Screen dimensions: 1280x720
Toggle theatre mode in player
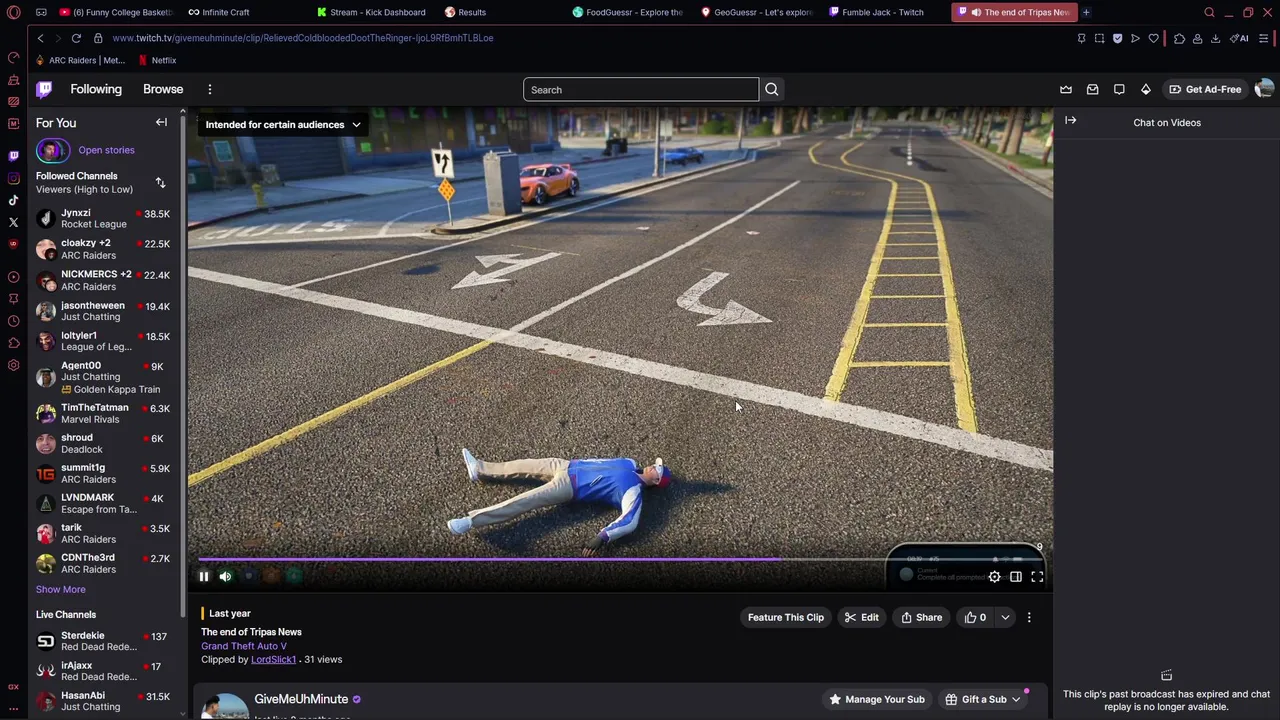point(1015,577)
